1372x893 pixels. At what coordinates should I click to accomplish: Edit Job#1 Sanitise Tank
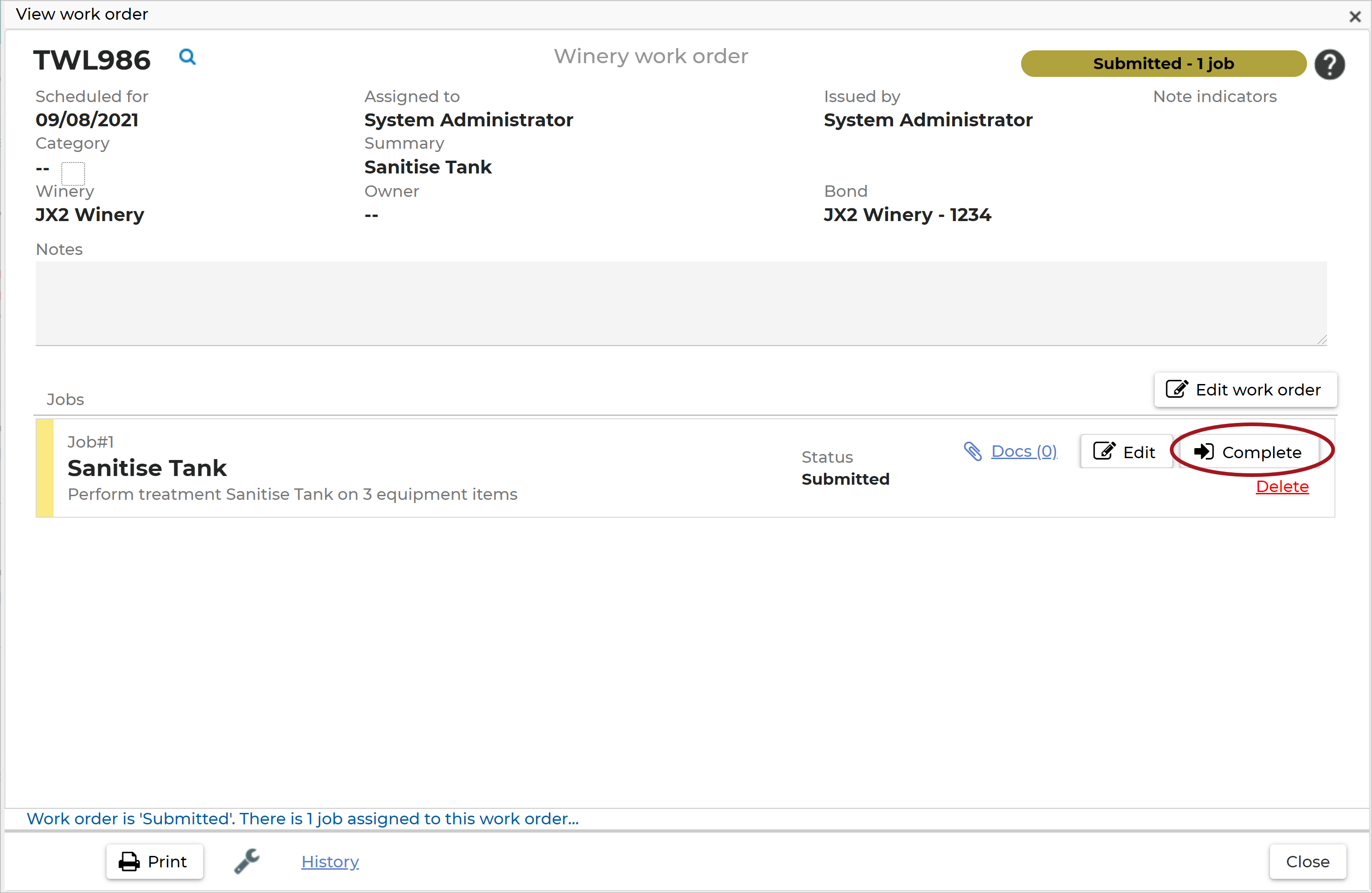[1125, 452]
